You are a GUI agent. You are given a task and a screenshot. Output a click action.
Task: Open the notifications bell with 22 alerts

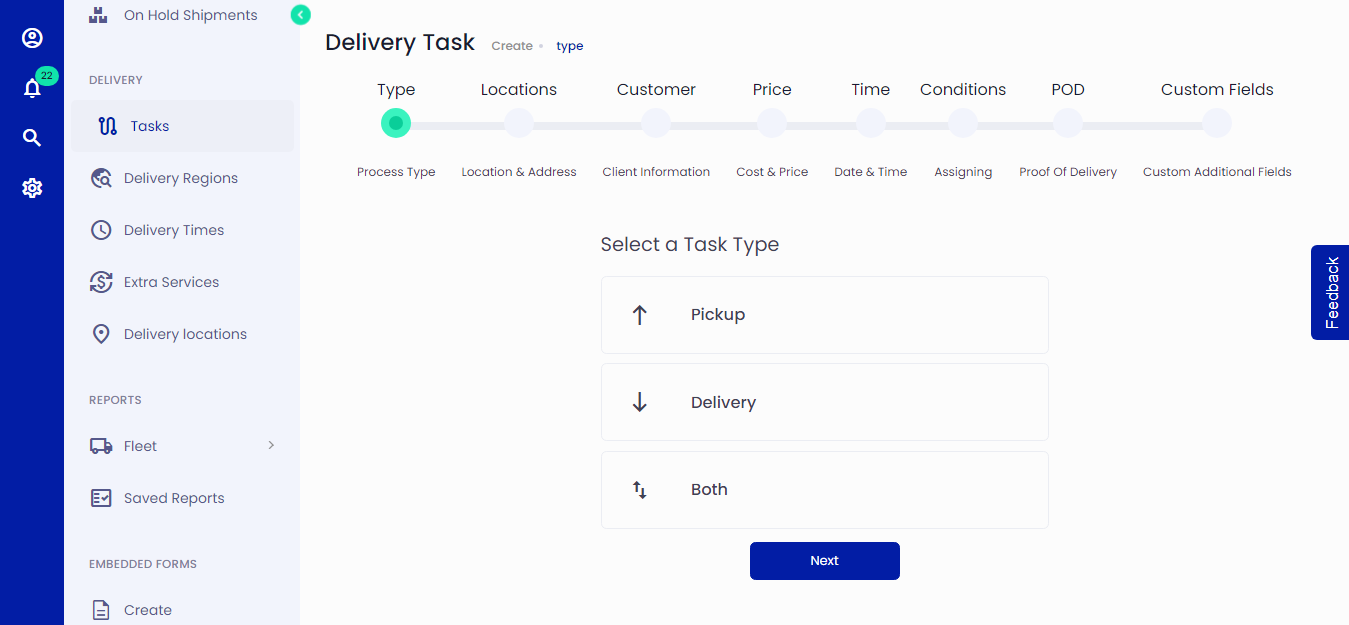(x=32, y=87)
